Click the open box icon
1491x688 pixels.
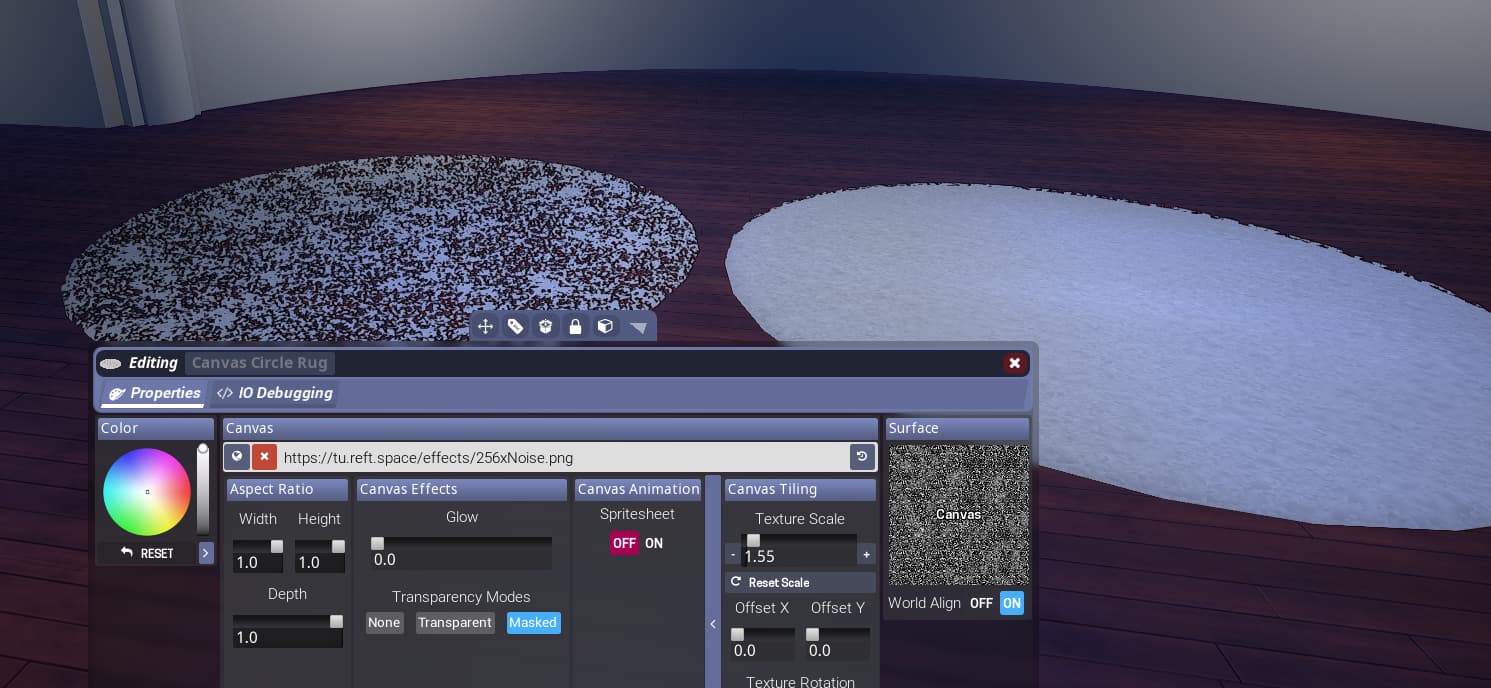[545, 326]
